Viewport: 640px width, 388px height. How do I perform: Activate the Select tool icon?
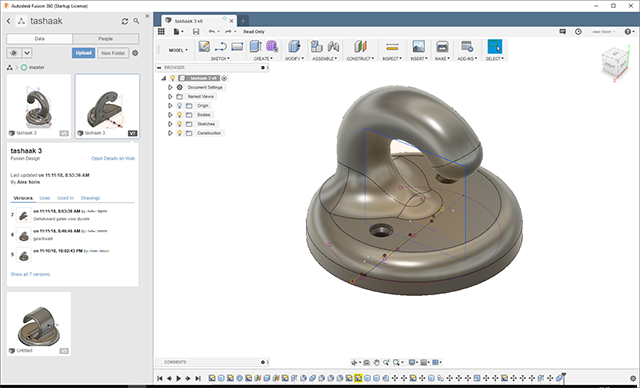point(495,47)
